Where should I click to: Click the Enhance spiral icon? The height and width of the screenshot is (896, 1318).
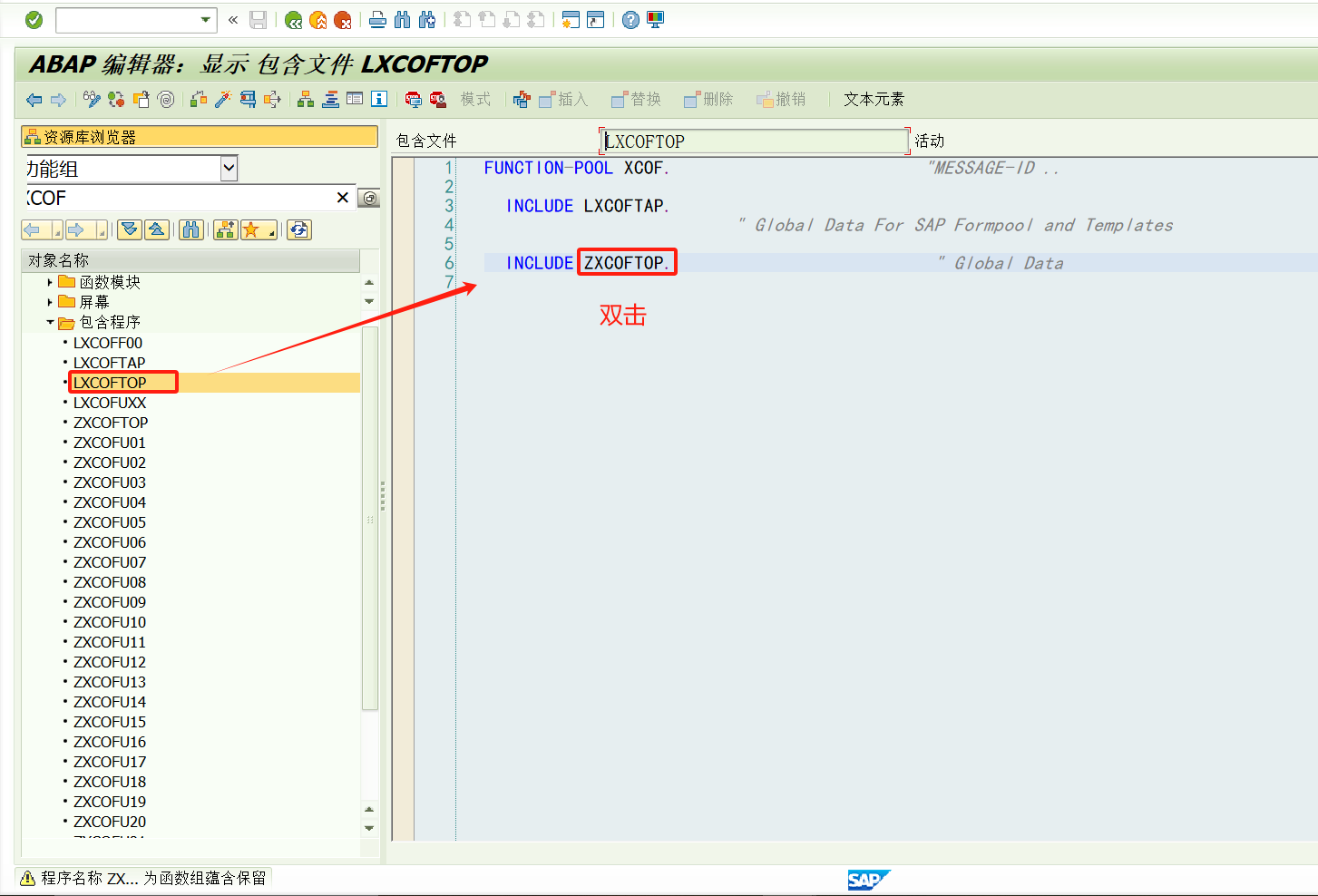tap(166, 100)
